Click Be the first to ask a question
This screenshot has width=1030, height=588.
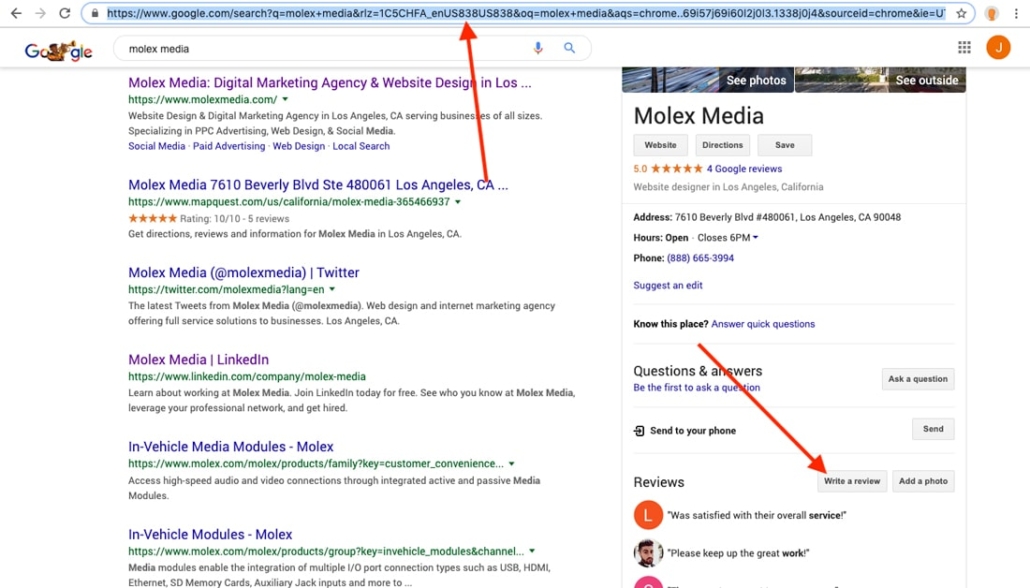[696, 388]
